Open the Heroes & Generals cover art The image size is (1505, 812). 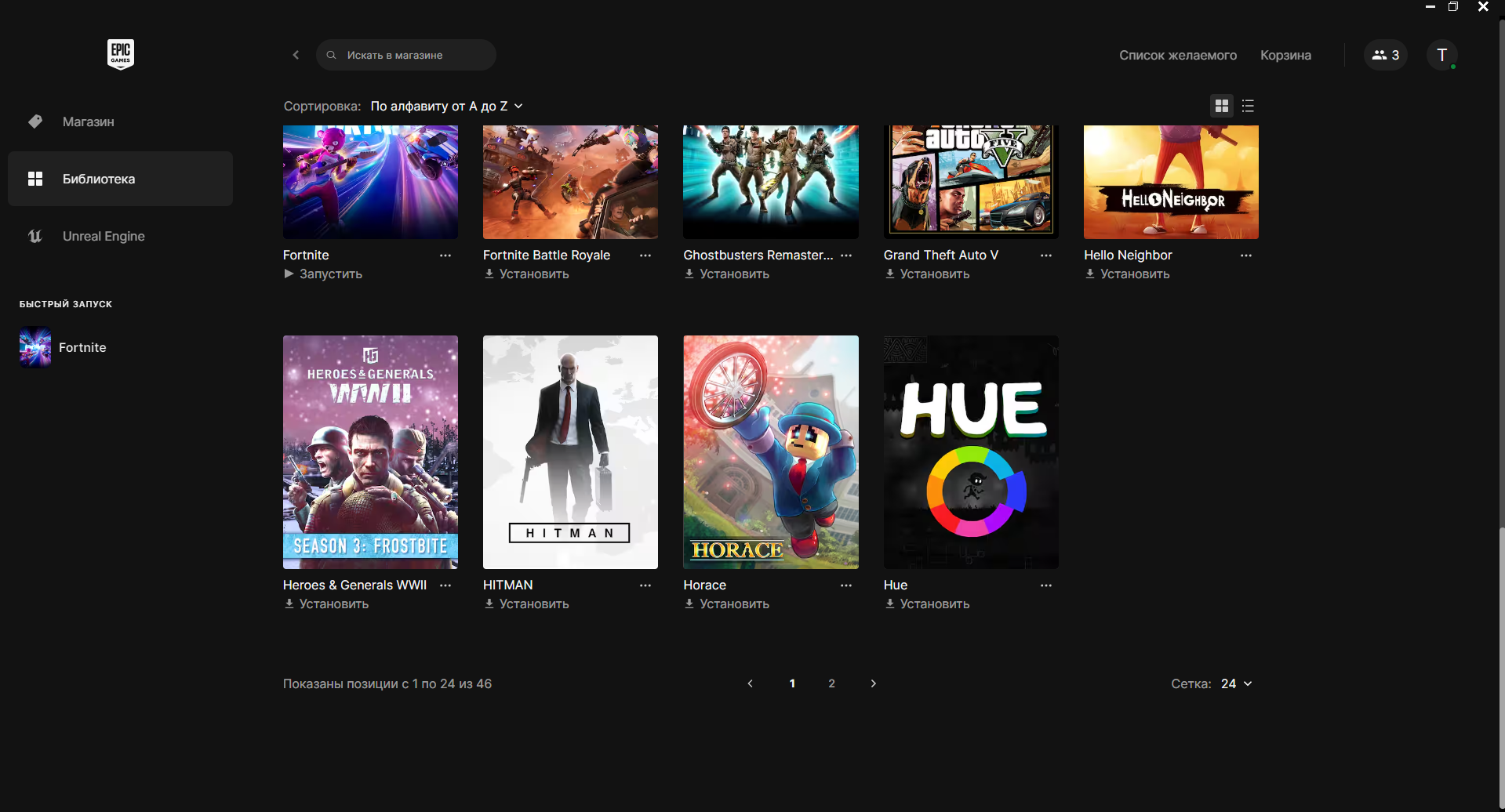click(x=370, y=452)
